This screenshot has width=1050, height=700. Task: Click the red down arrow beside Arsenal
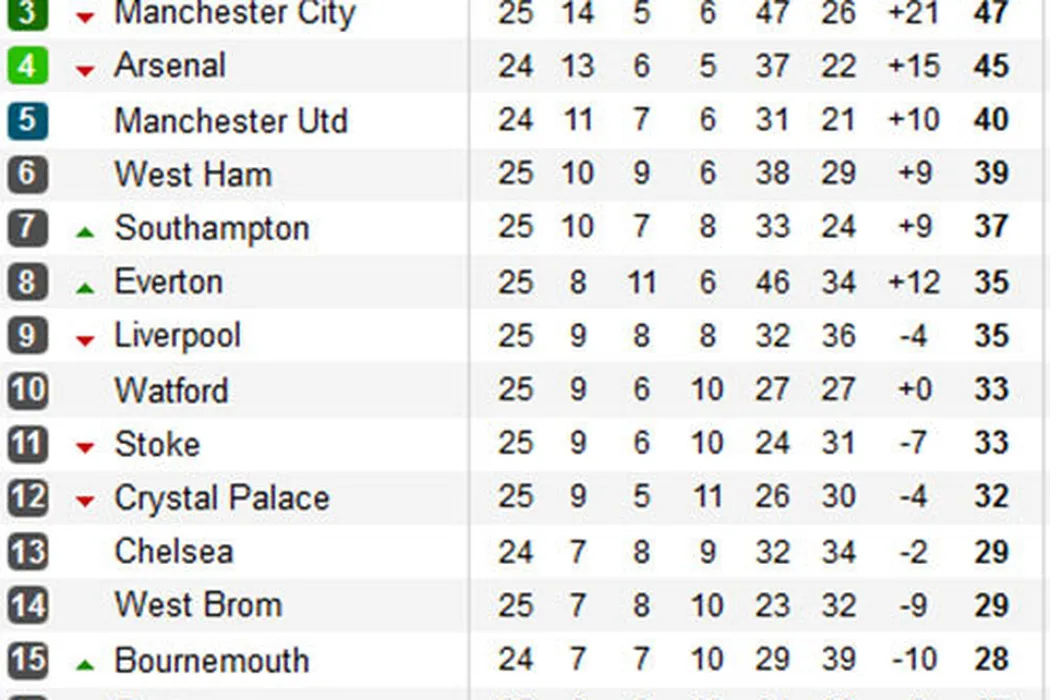click(x=86, y=70)
